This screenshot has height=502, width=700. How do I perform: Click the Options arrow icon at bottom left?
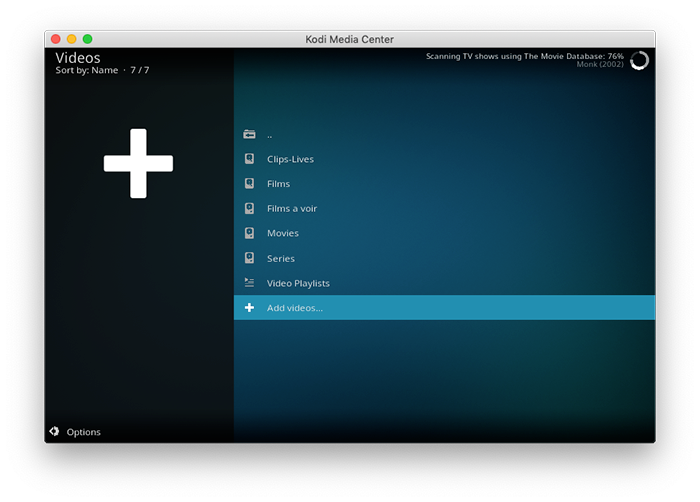point(54,432)
